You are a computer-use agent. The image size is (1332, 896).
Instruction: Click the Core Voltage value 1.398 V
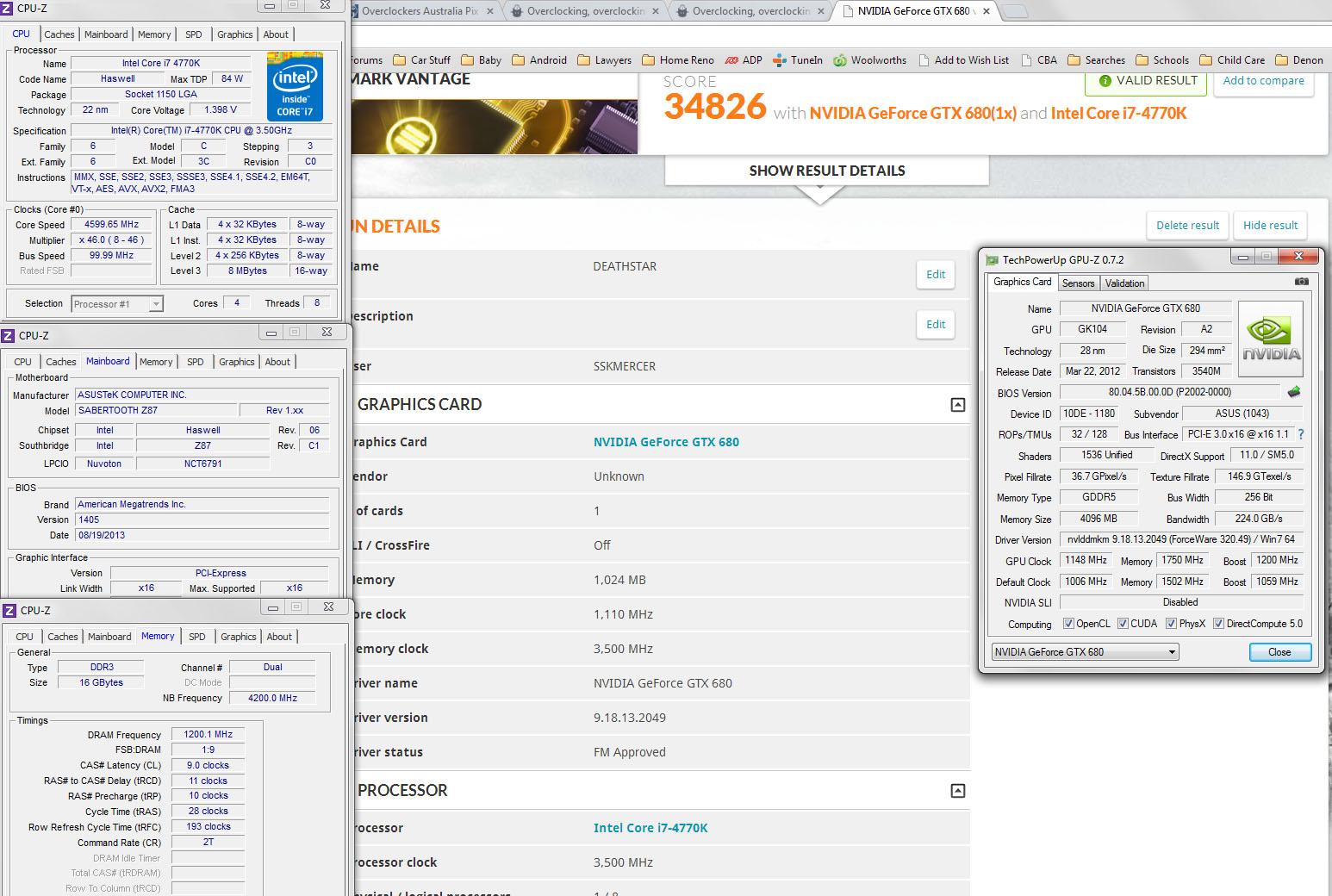(221, 110)
